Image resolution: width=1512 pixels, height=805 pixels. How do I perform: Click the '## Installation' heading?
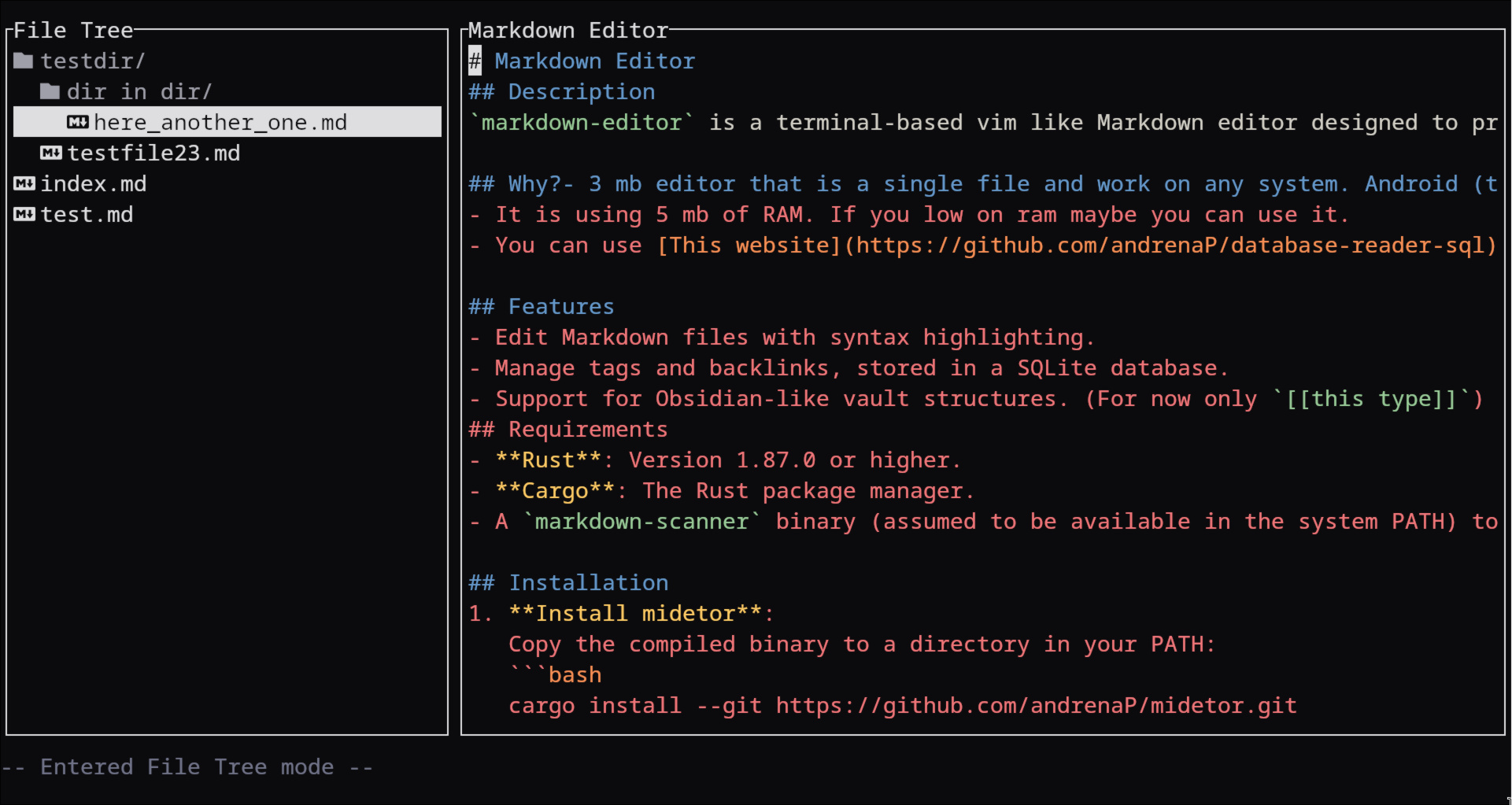(x=568, y=582)
